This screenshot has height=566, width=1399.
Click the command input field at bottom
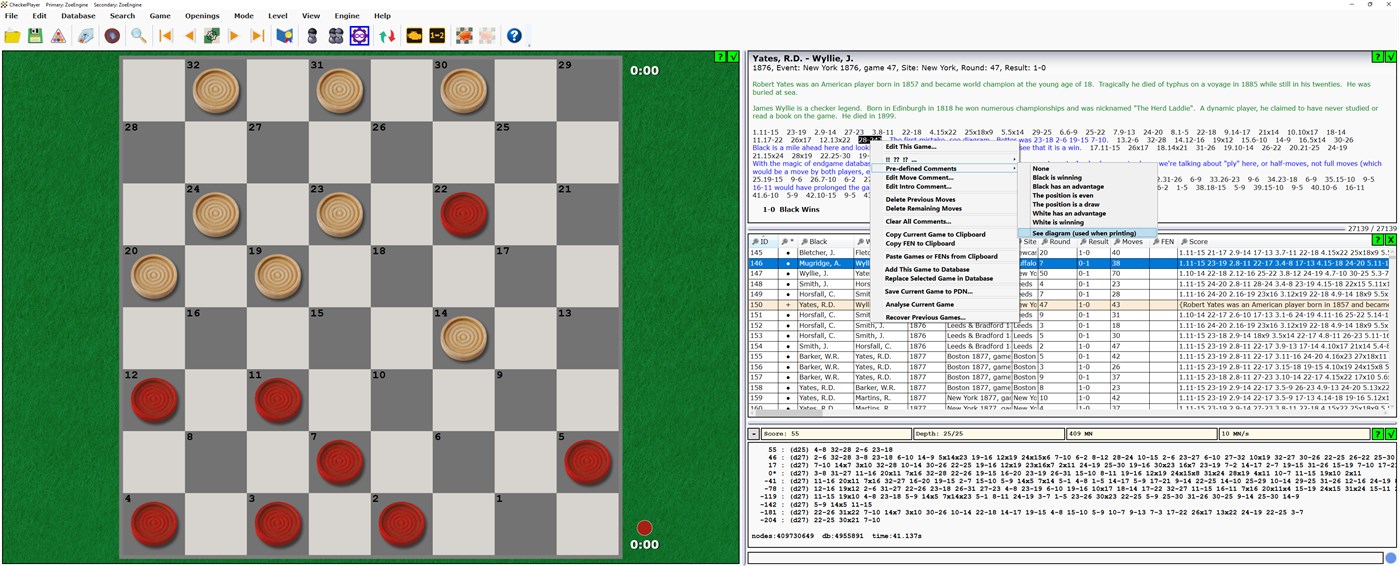[1064, 558]
